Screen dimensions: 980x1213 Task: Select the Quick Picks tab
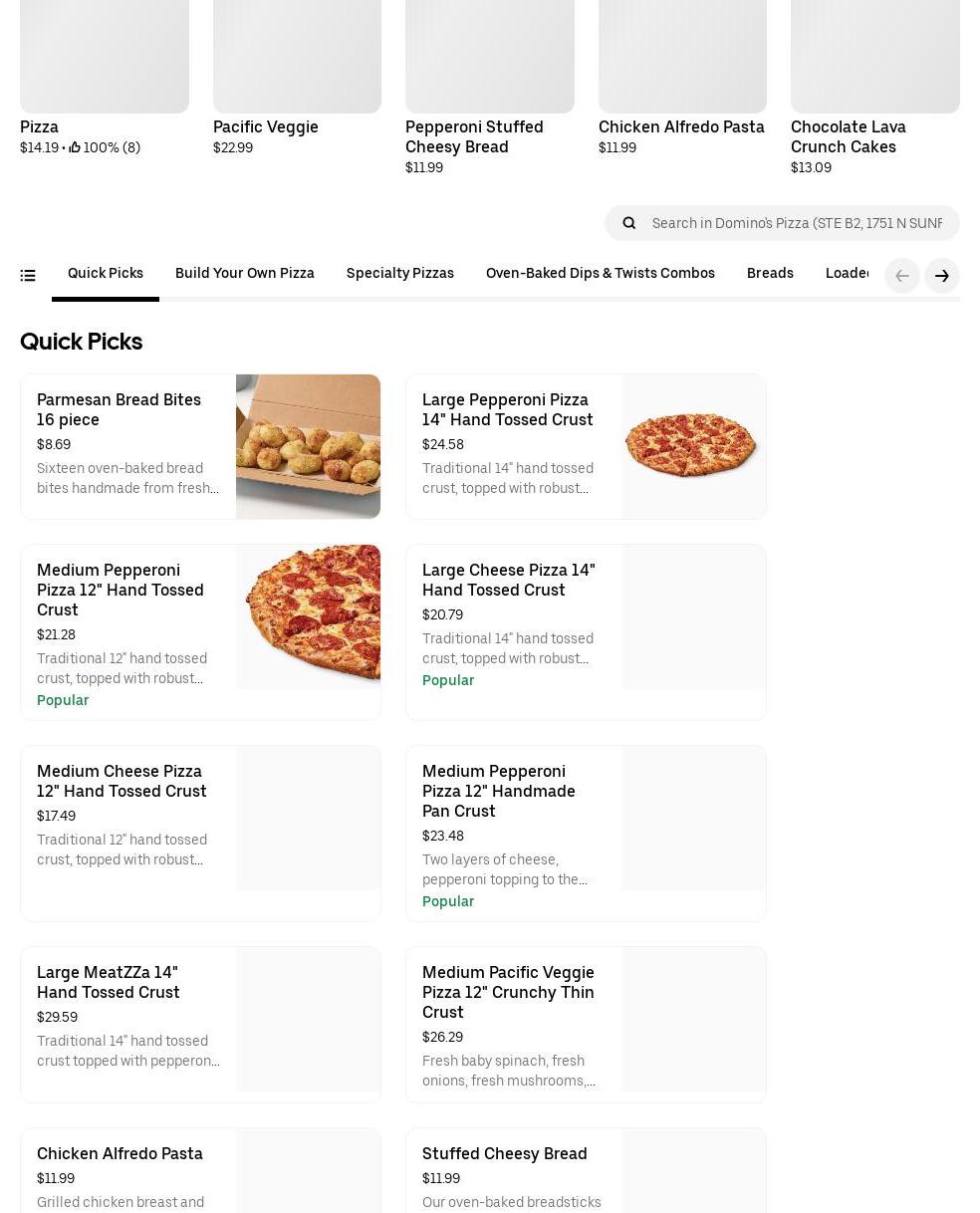[x=106, y=273]
